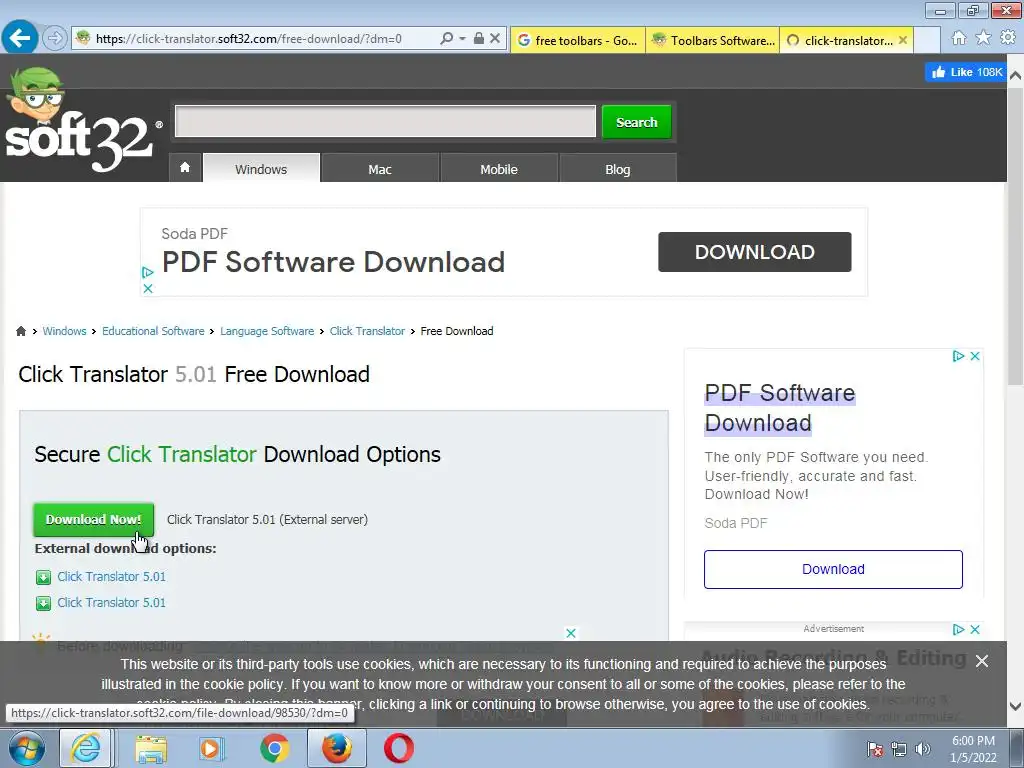Open the Windows breadcrumb link

click(x=64, y=331)
